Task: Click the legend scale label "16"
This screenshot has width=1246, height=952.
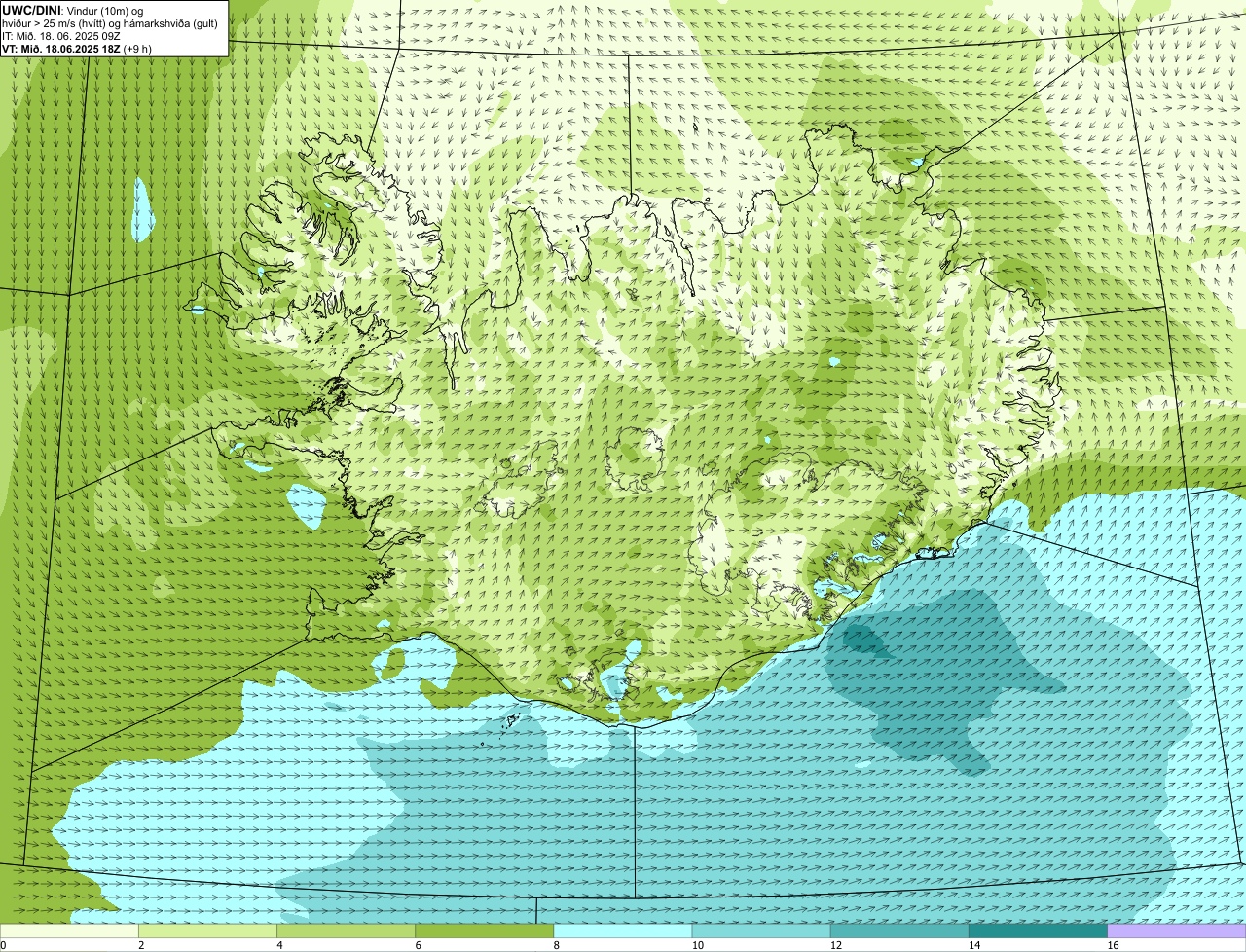Action: (1113, 945)
